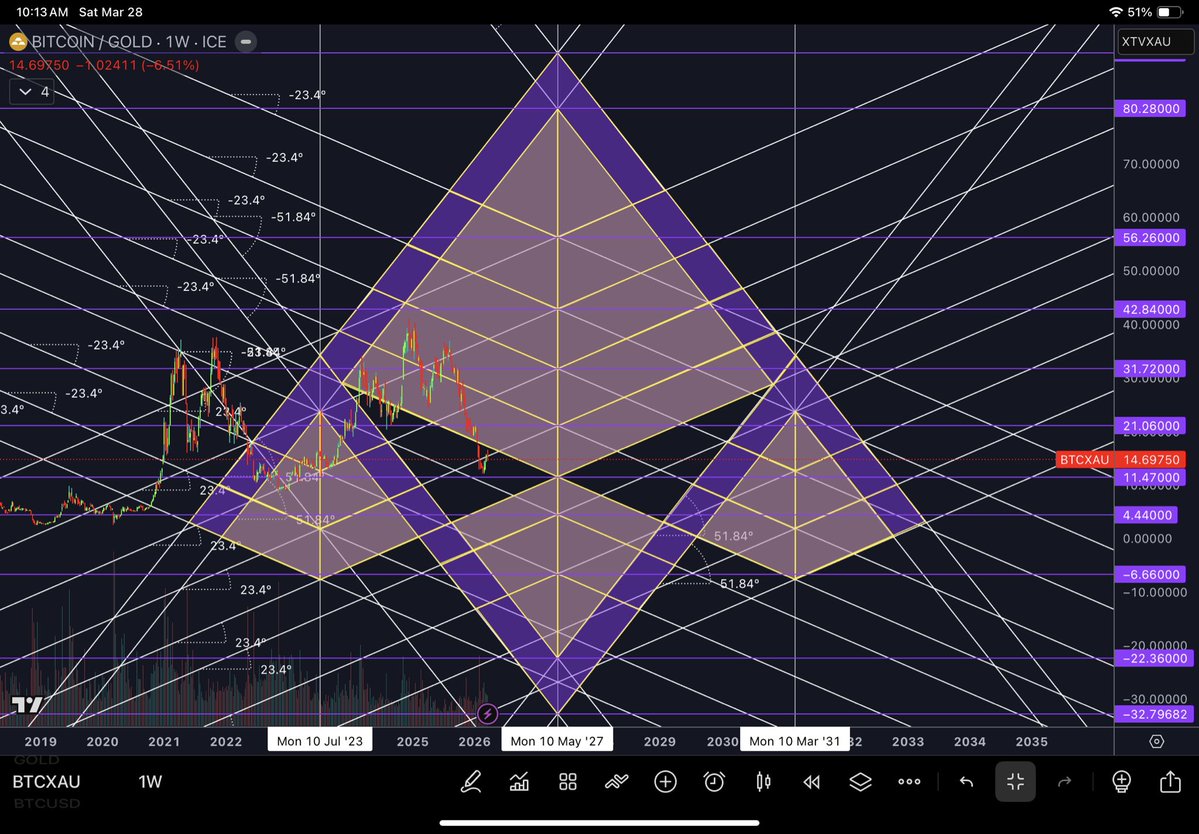
Task: Open the chart settings hexagon icon
Action: tap(1156, 742)
